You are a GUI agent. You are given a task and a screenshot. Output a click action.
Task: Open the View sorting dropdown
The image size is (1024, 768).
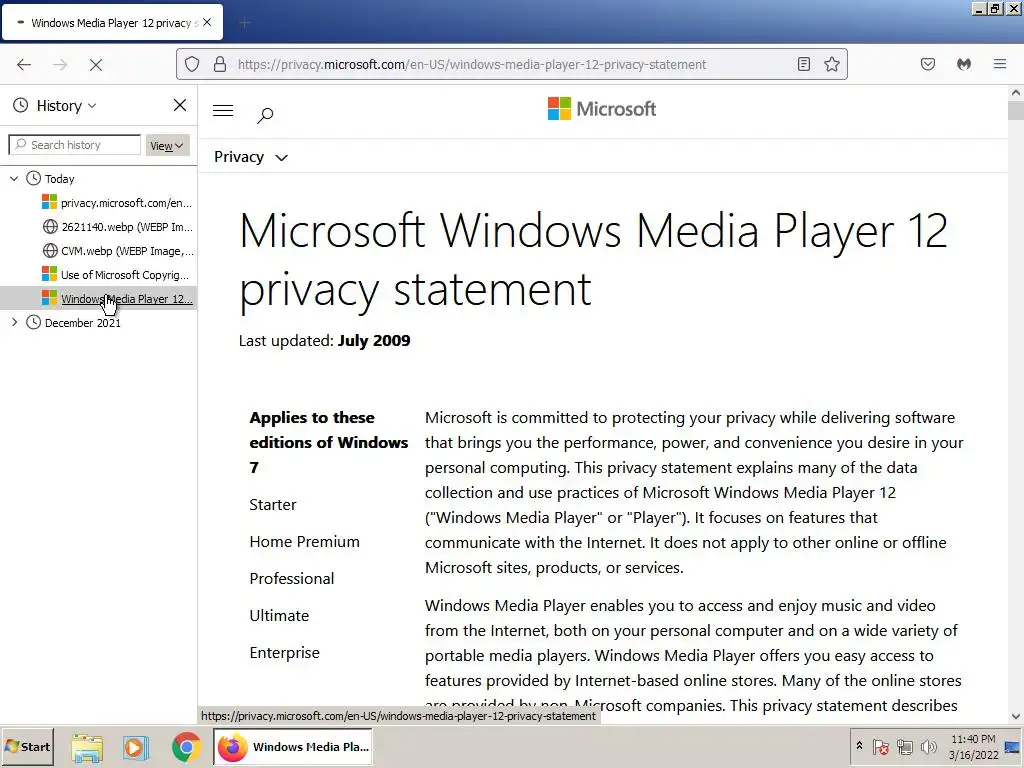[x=167, y=146]
